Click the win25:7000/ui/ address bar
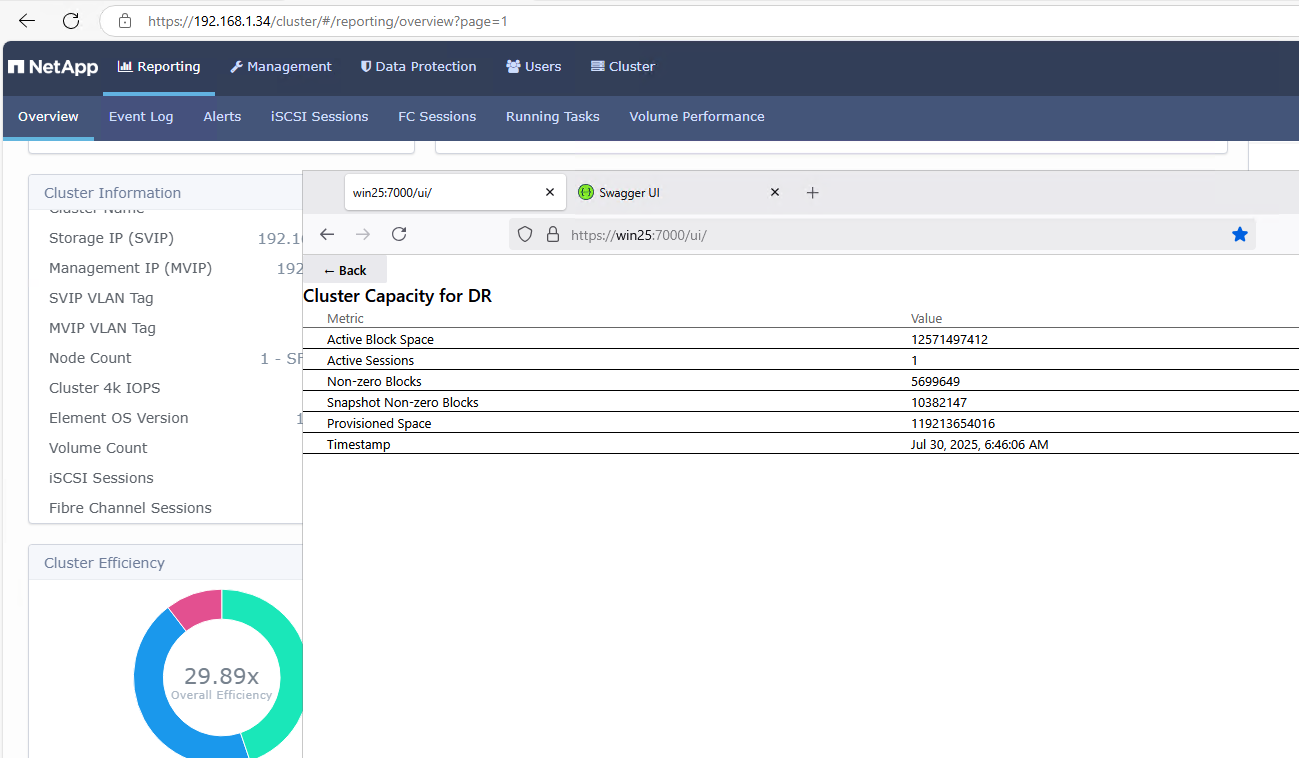This screenshot has height=758, width=1299. pyautogui.click(x=882, y=234)
